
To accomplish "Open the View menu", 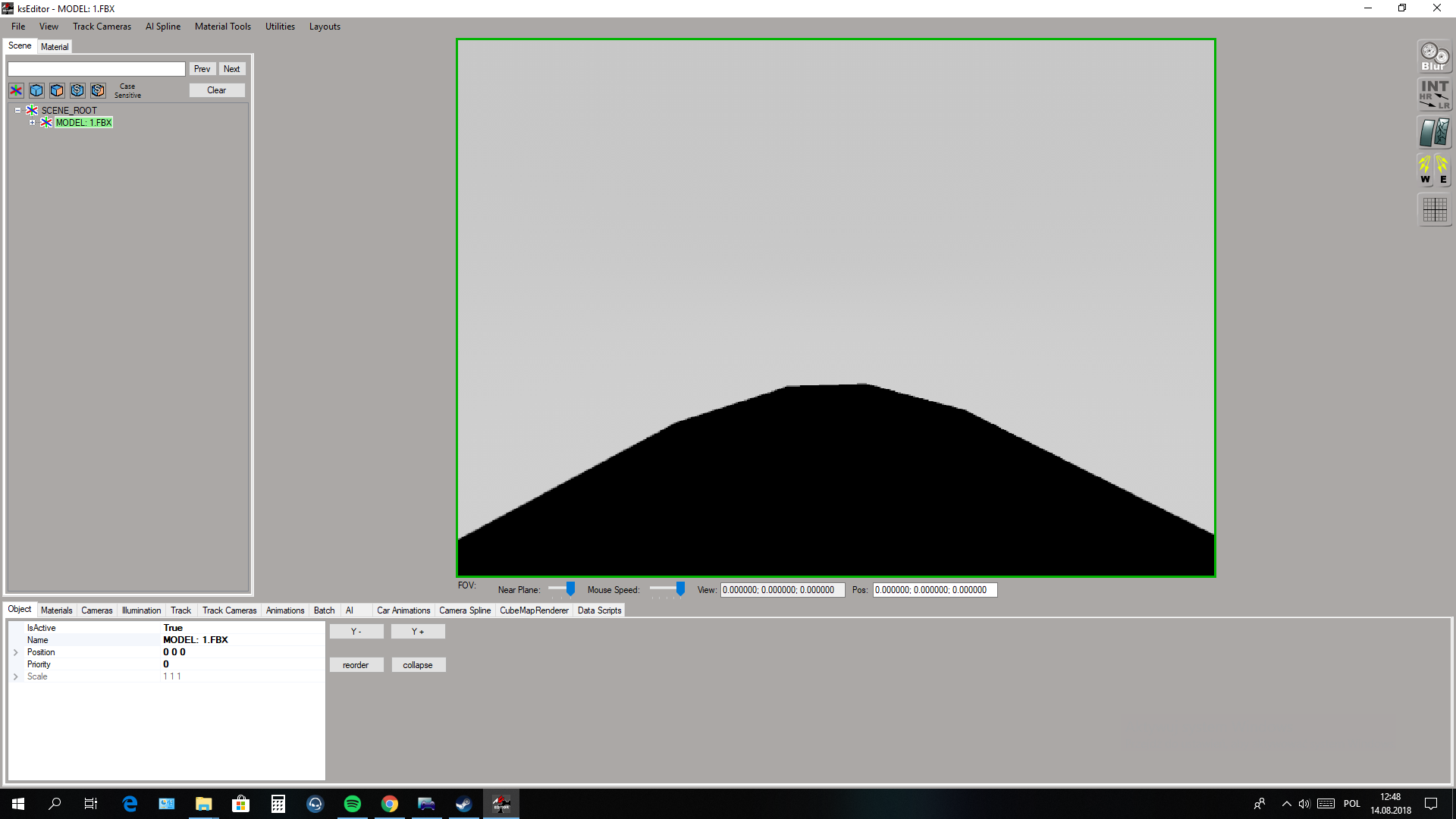I will [49, 27].
